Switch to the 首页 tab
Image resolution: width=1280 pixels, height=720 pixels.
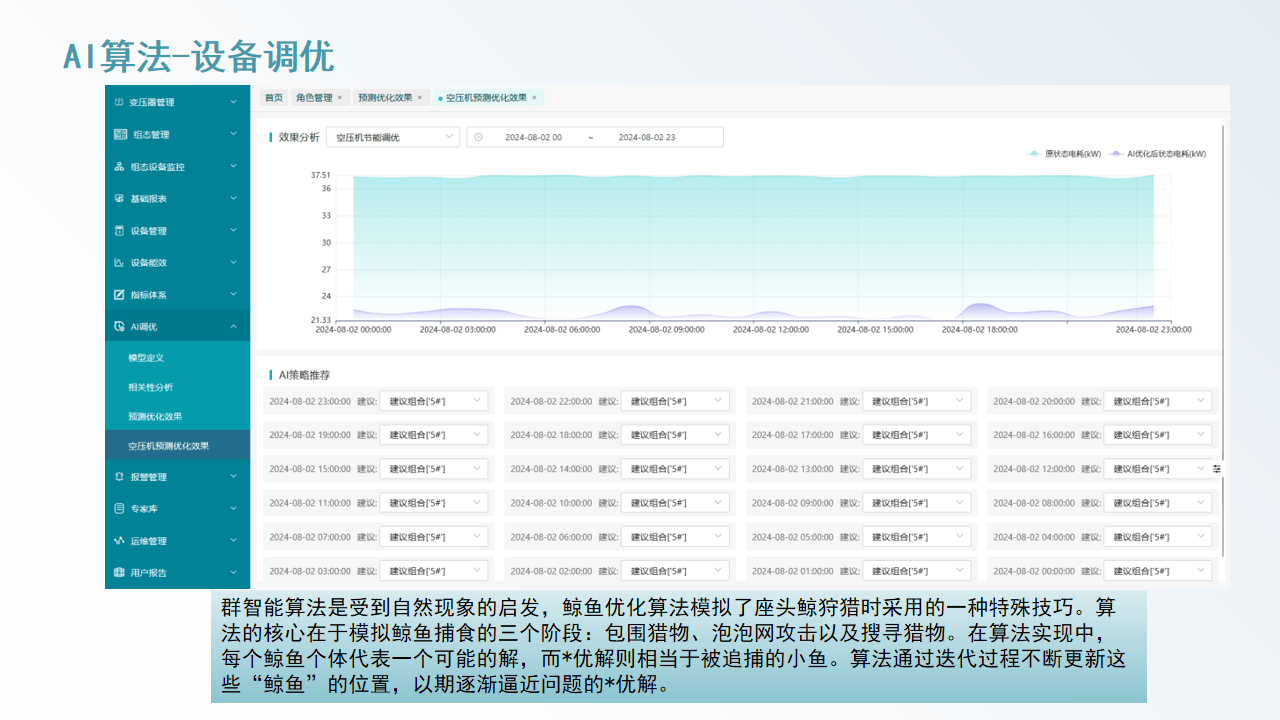(x=273, y=98)
